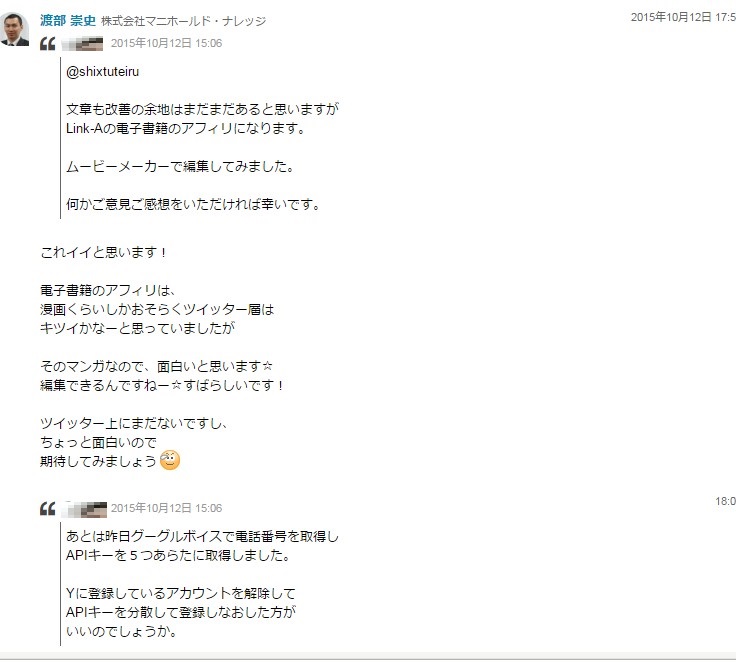736x662 pixels.
Task: Click second quote timestamp near APIキー message
Action: coord(167,508)
